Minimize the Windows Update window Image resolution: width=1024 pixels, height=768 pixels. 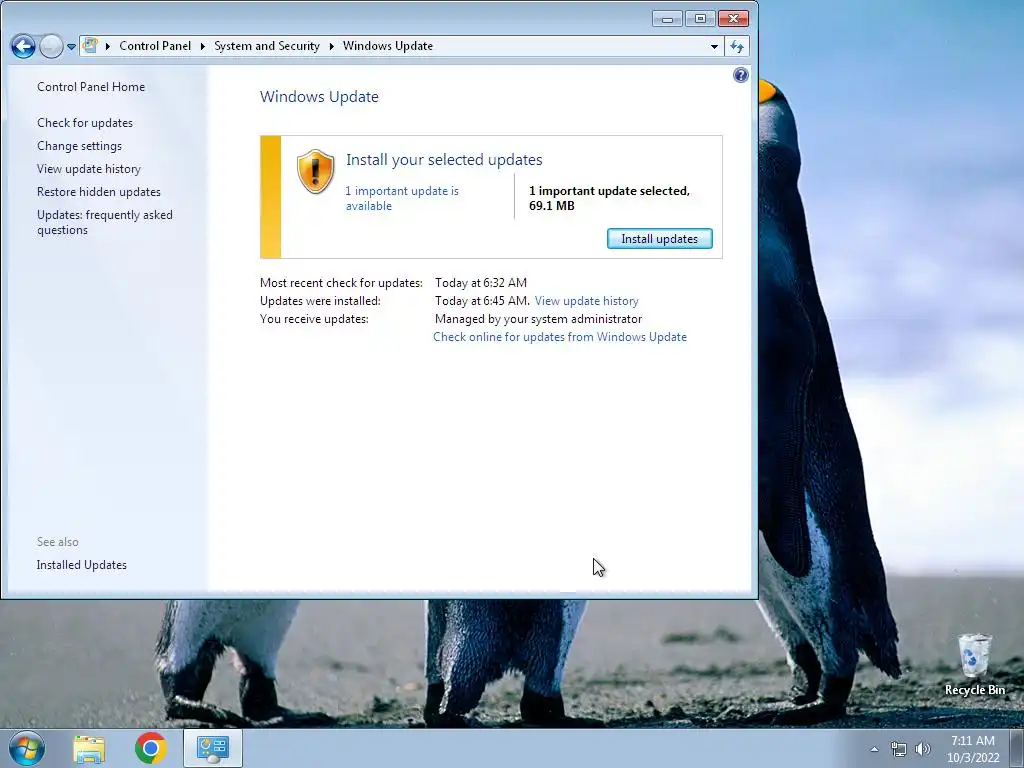[x=667, y=19]
